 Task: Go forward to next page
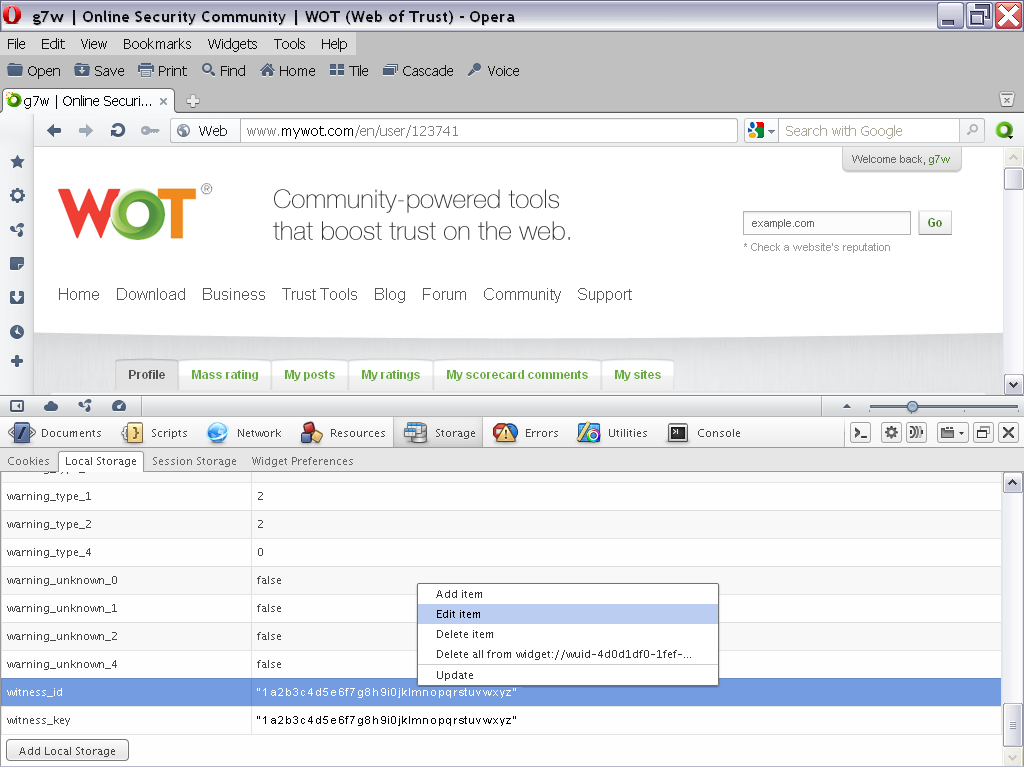coord(86,131)
